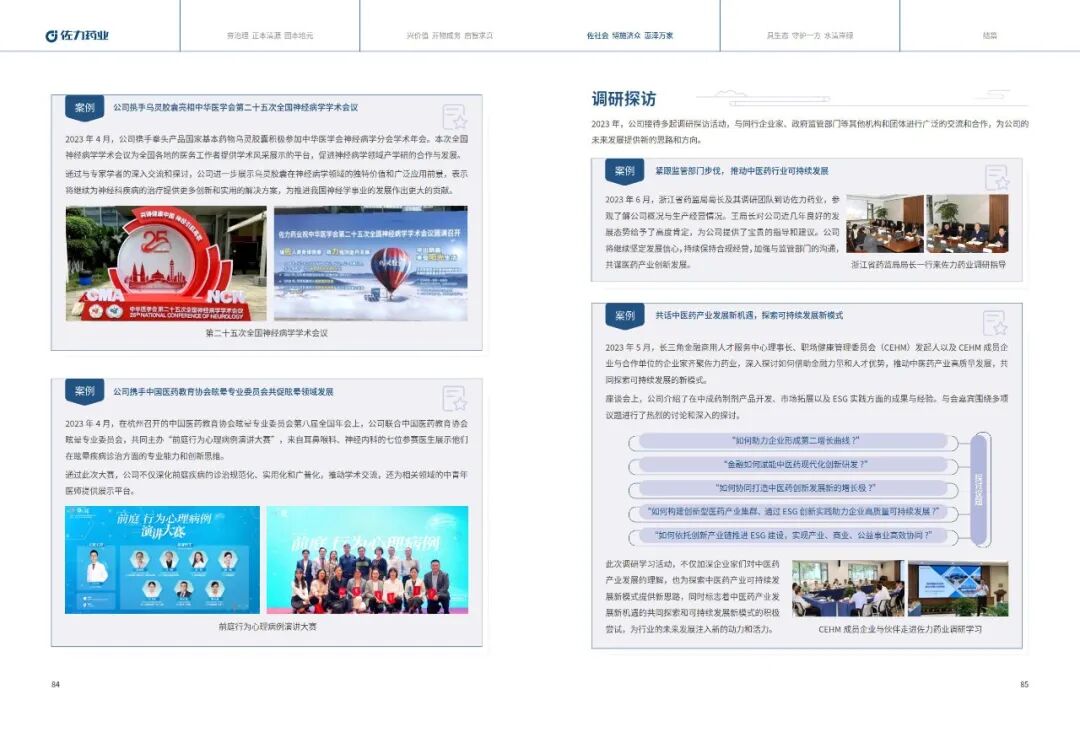
Task: Select the topic 金融如何赋能中医药现代化创新研发
Action: pos(795,465)
